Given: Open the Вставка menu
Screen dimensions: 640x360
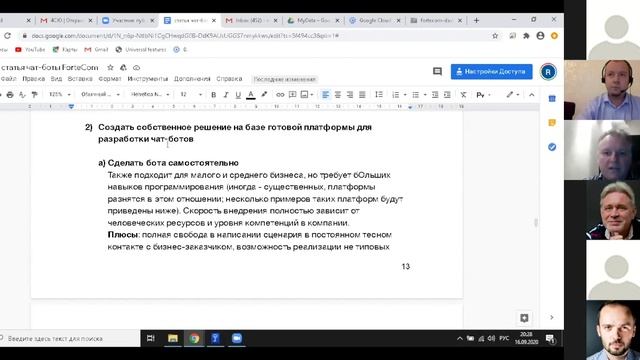Looking at the screenshot, I should pyautogui.click(x=80, y=79).
